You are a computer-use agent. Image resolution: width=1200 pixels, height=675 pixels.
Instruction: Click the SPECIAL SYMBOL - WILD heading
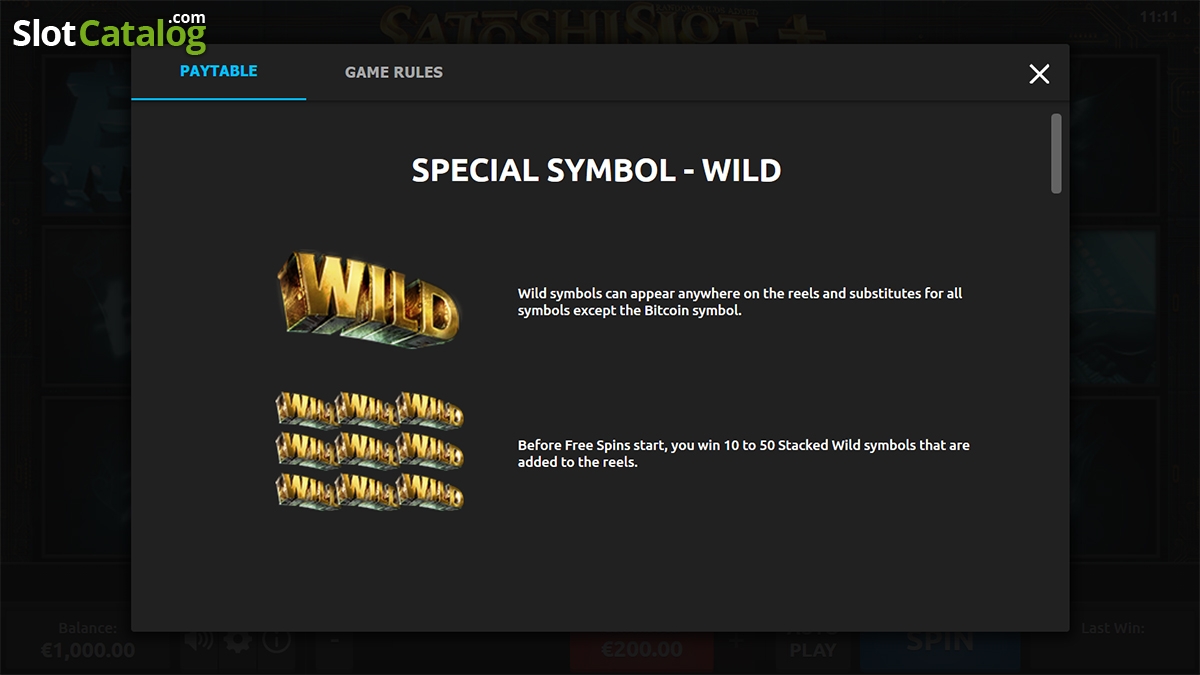596,170
